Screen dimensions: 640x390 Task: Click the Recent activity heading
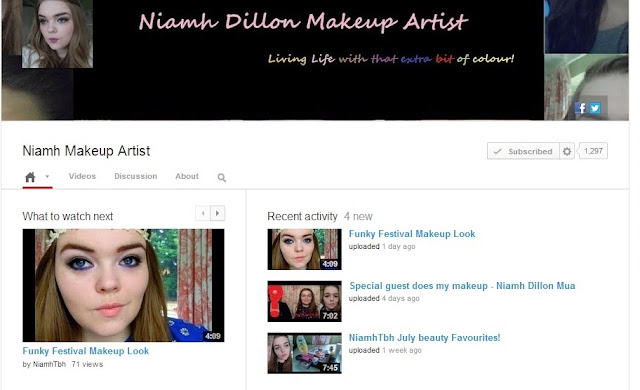302,216
